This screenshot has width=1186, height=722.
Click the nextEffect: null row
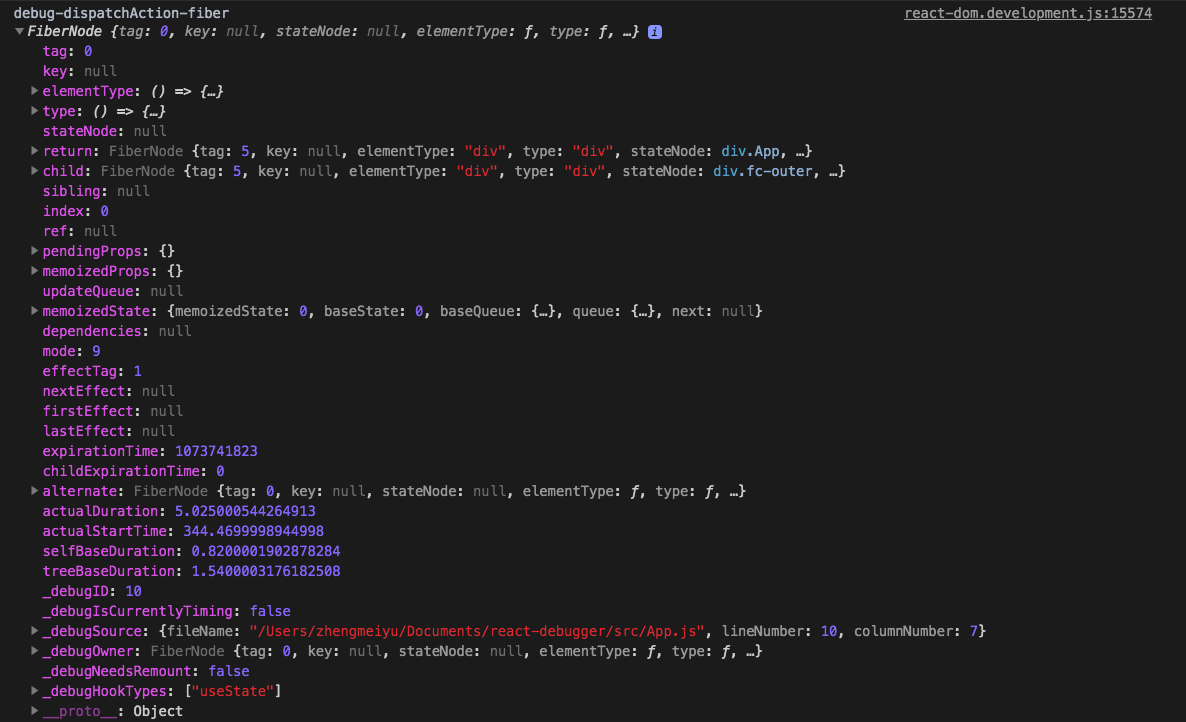pos(109,391)
